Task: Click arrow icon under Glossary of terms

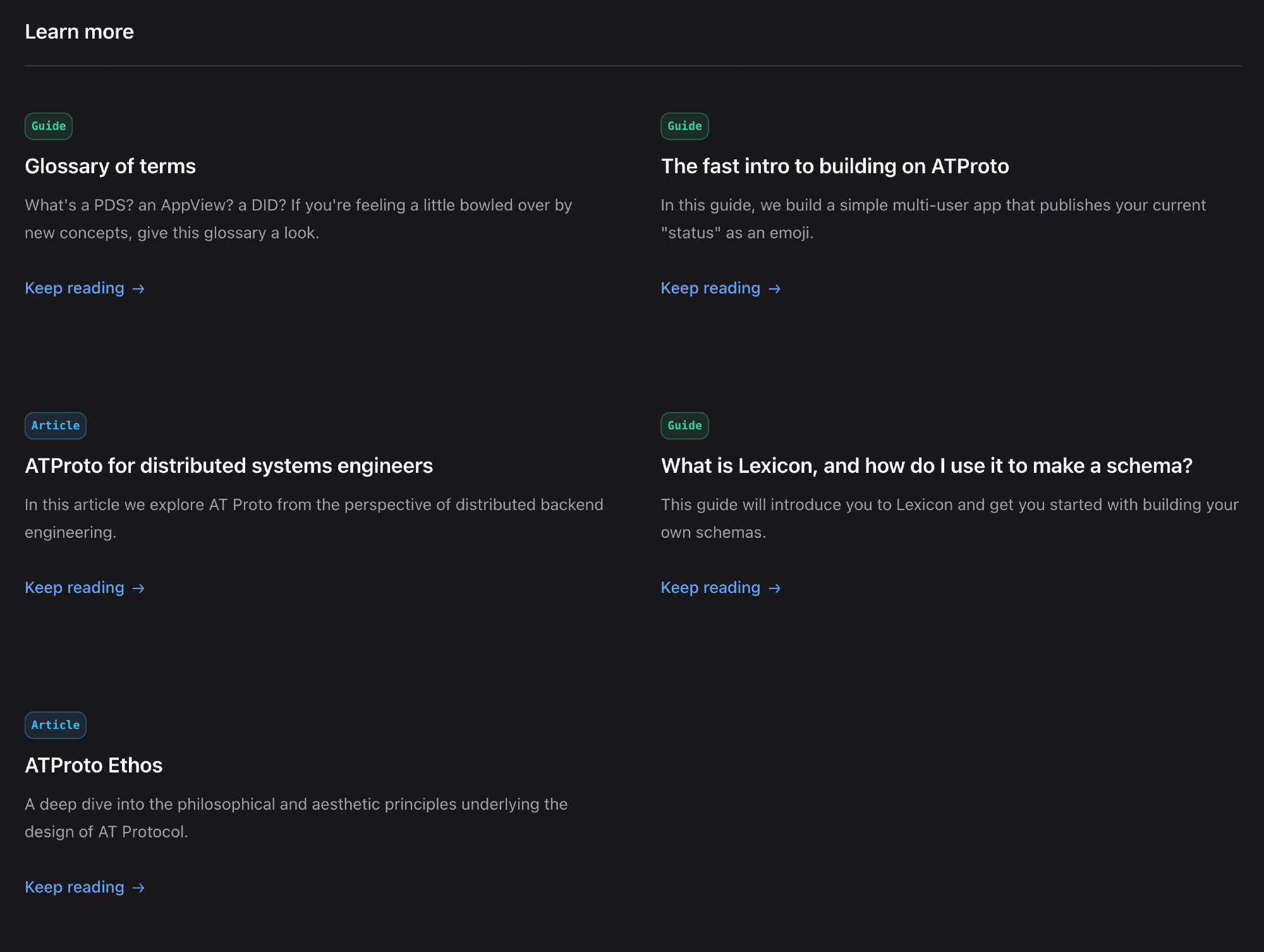Action: pos(138,289)
